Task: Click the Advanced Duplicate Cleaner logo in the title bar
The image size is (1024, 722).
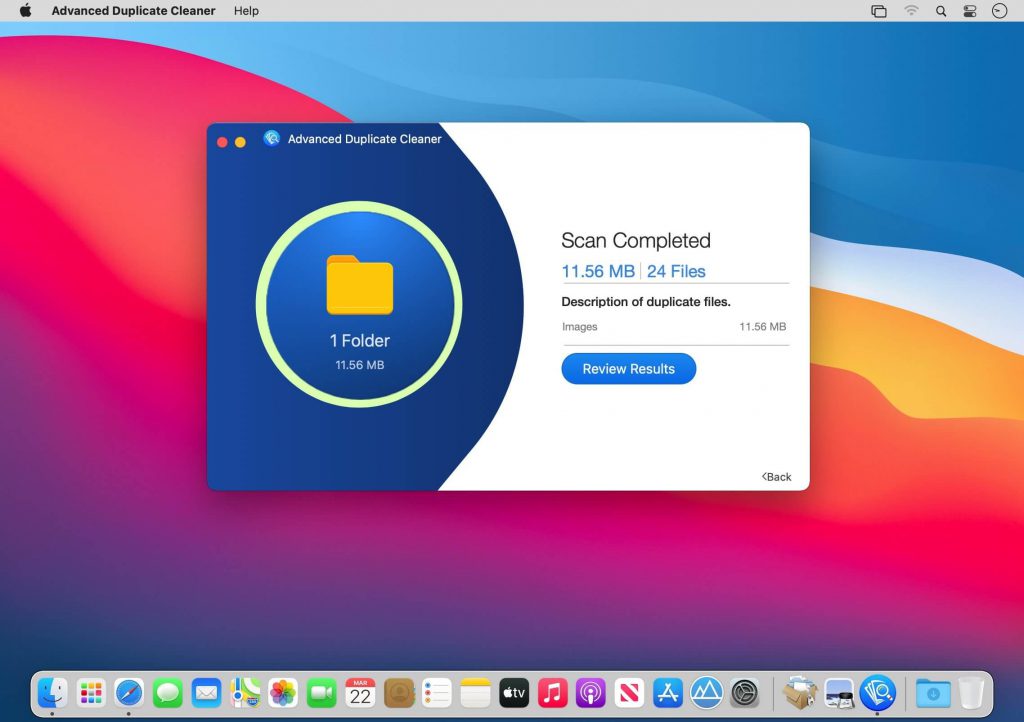Action: tap(271, 139)
